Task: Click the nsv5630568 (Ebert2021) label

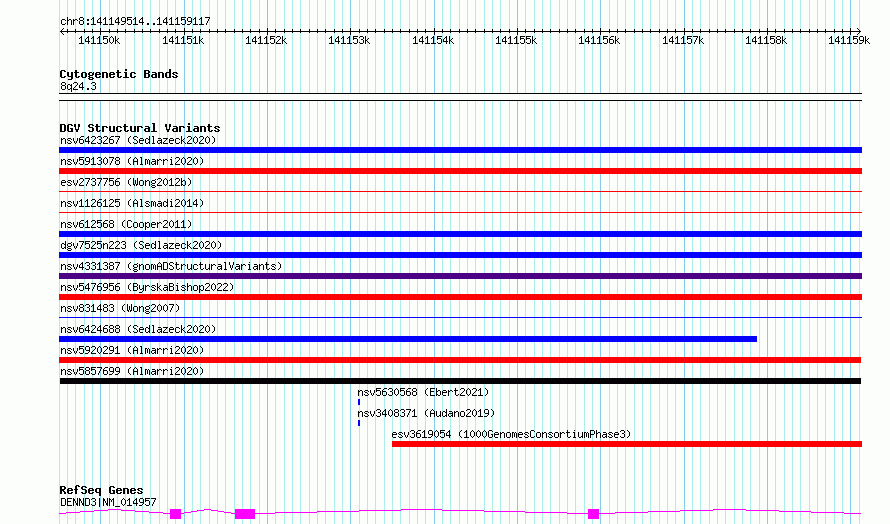Action: pyautogui.click(x=423, y=392)
